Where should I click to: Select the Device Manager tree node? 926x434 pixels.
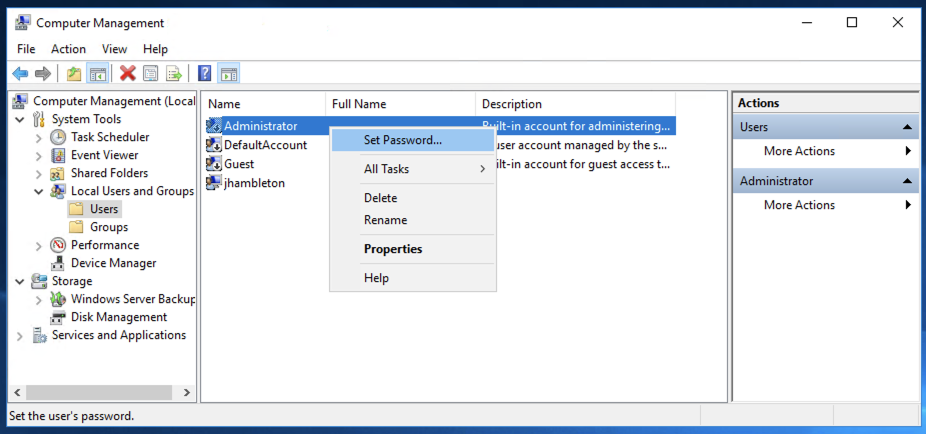coord(113,263)
